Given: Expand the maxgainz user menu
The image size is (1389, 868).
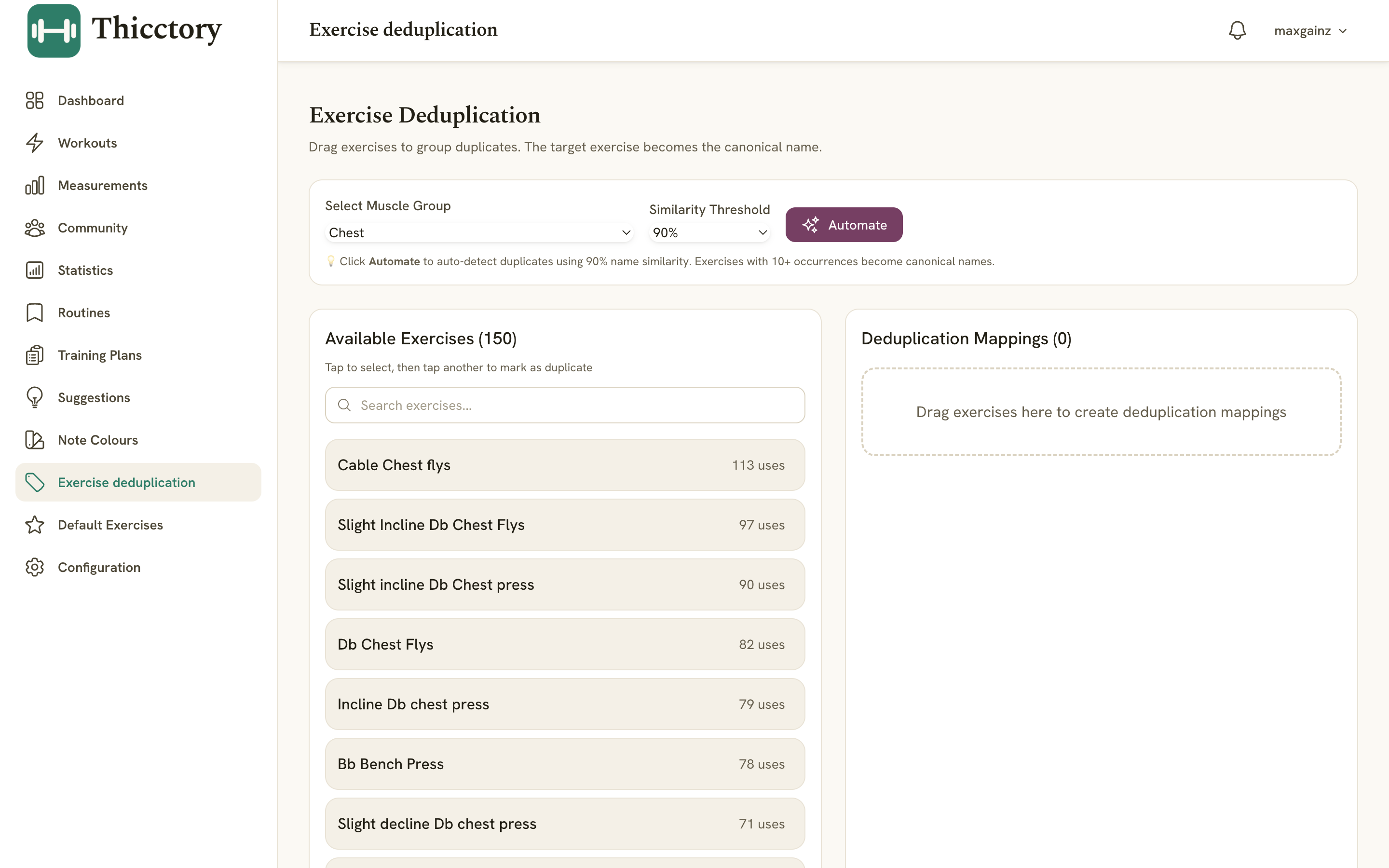Looking at the screenshot, I should (1310, 31).
